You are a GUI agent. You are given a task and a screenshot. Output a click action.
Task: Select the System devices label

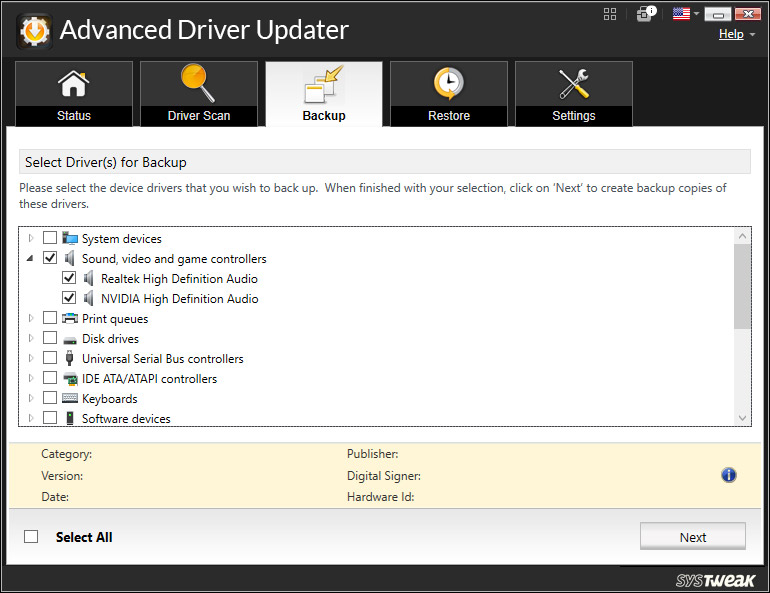tap(122, 239)
